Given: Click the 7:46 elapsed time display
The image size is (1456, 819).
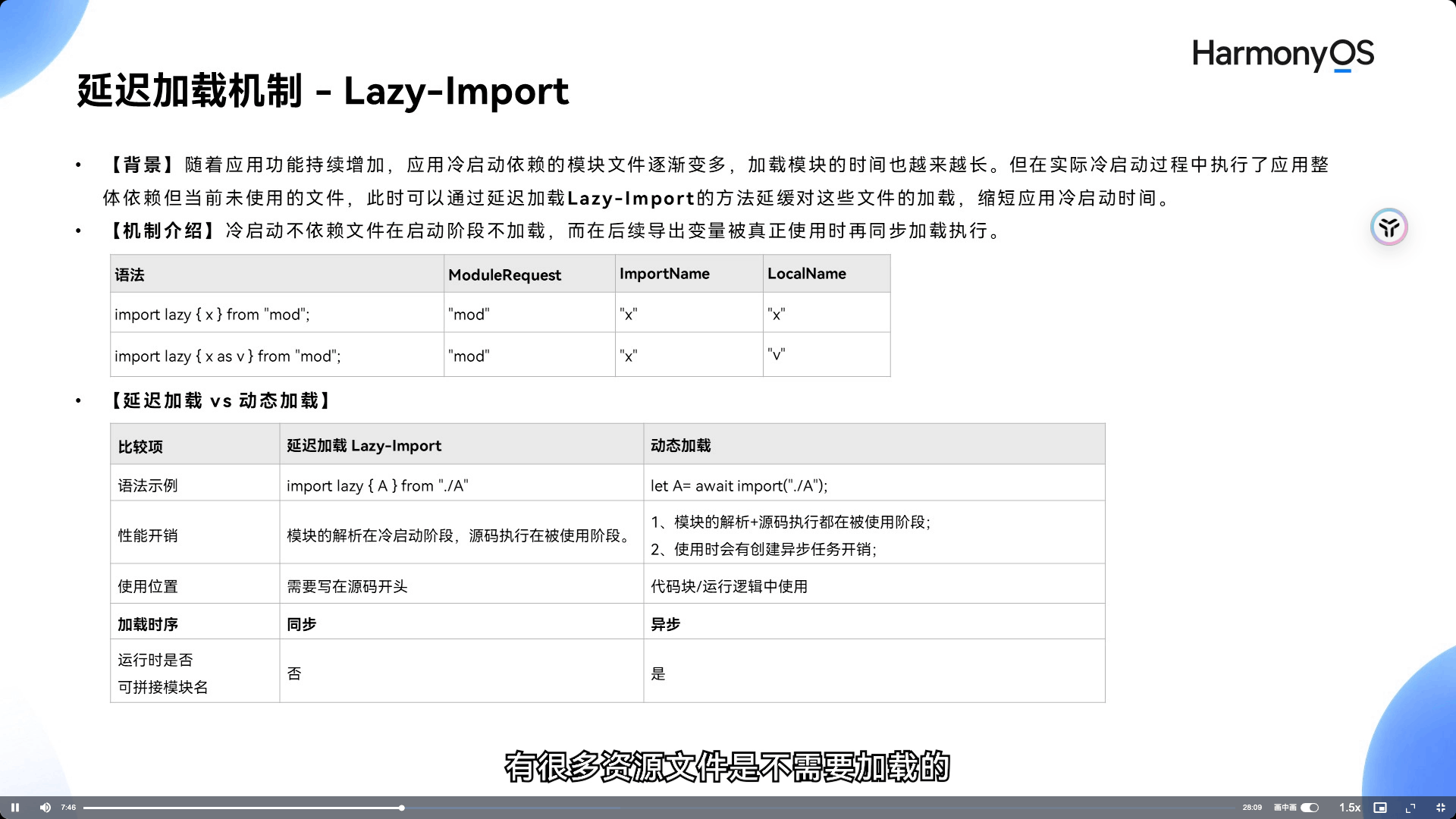Looking at the screenshot, I should point(68,808).
